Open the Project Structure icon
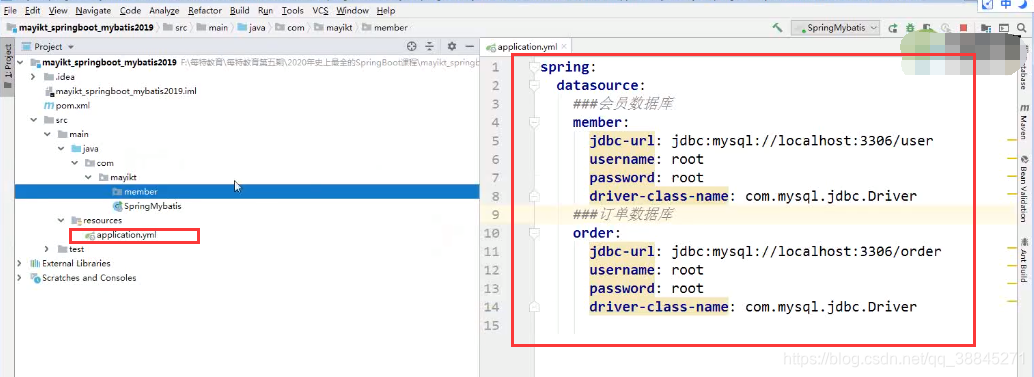The width and height of the screenshot is (1034, 377). (x=986, y=28)
